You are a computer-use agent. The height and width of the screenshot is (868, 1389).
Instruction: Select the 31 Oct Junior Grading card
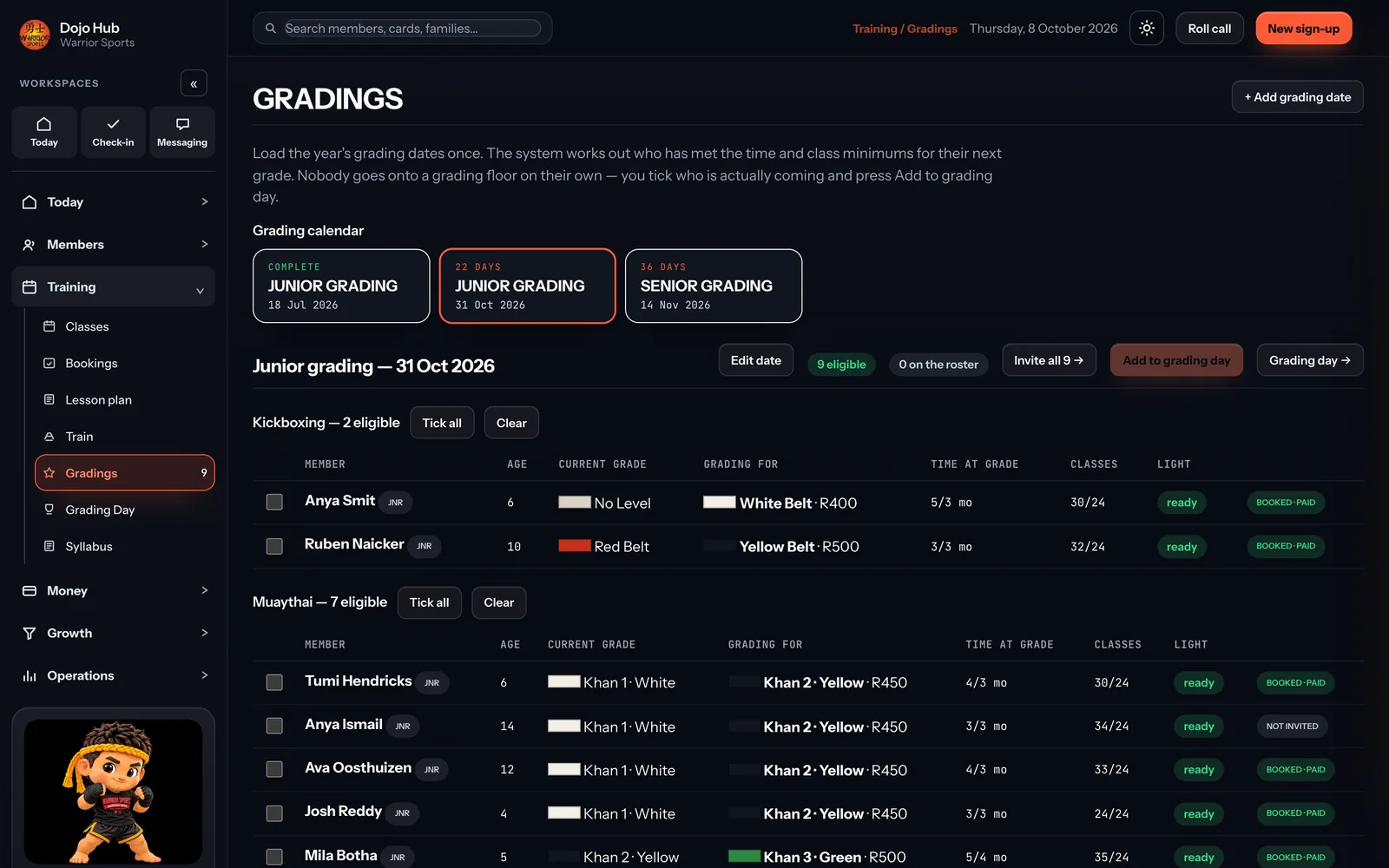(x=528, y=286)
